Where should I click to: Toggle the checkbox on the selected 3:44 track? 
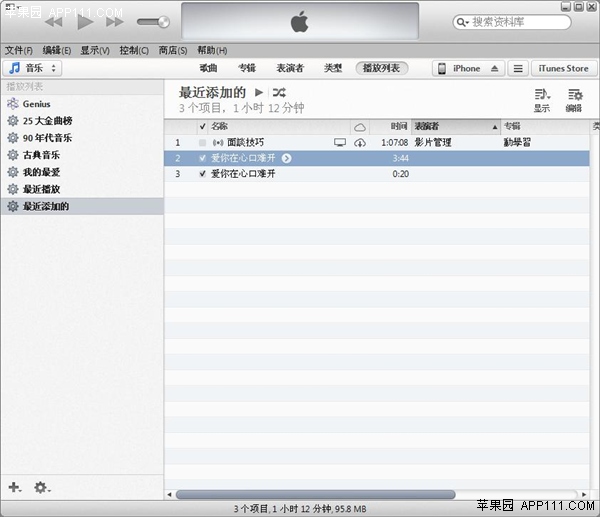(203, 158)
